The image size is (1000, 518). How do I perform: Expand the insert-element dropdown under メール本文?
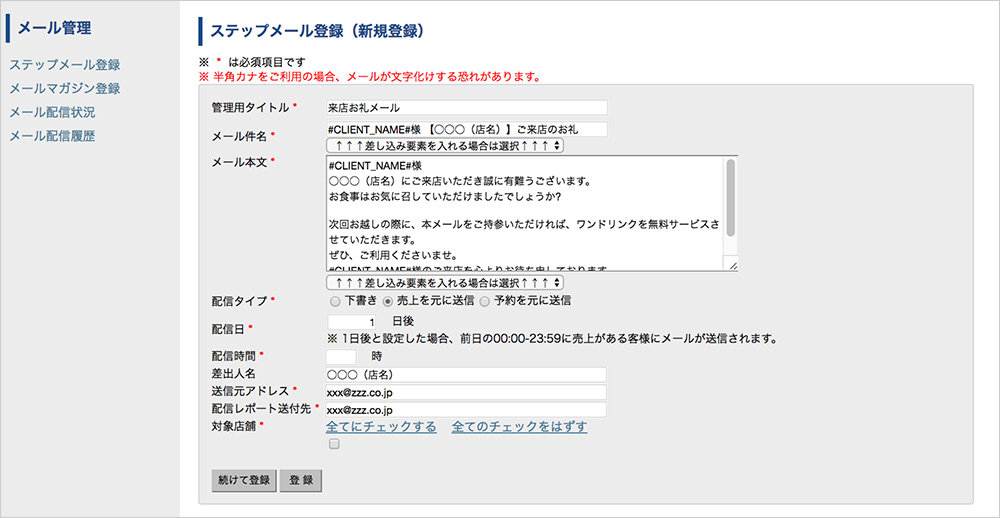click(x=445, y=283)
